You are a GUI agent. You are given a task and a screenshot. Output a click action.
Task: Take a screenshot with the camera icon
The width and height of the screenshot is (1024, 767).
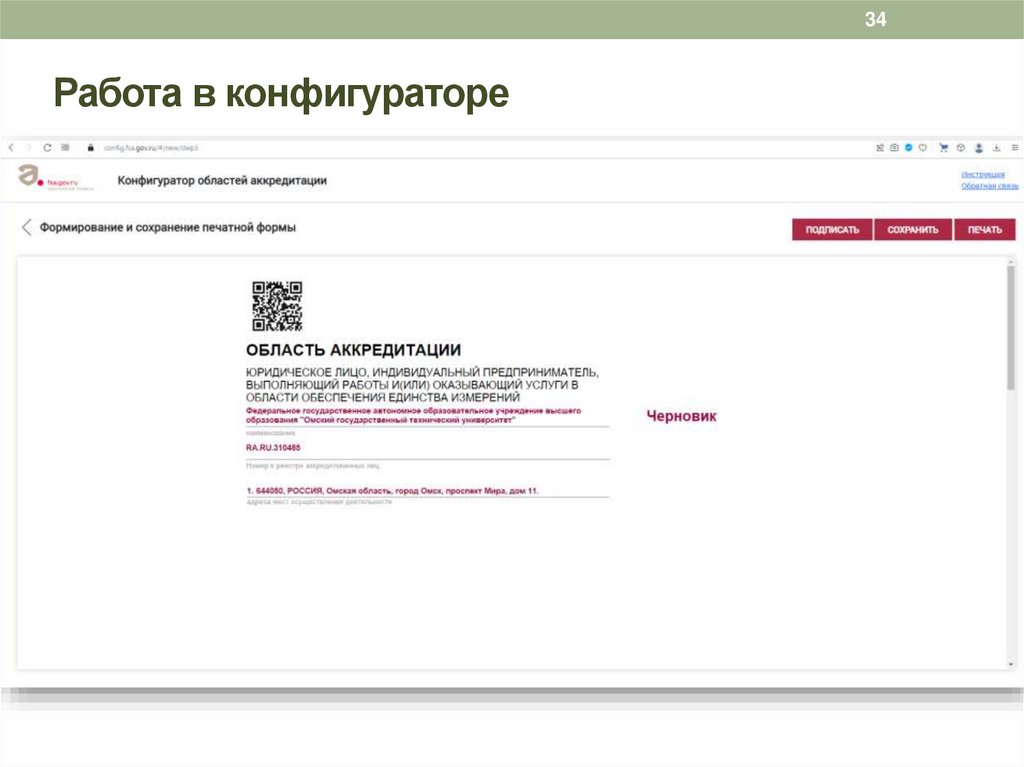coord(894,148)
